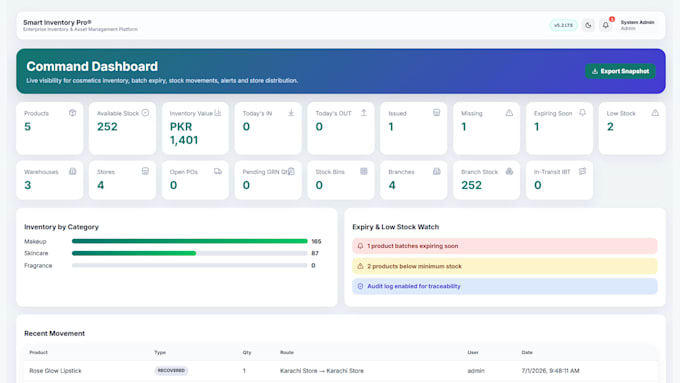Click bell icon in expiring batches alert
This screenshot has height=383, width=680.
[x=360, y=246]
